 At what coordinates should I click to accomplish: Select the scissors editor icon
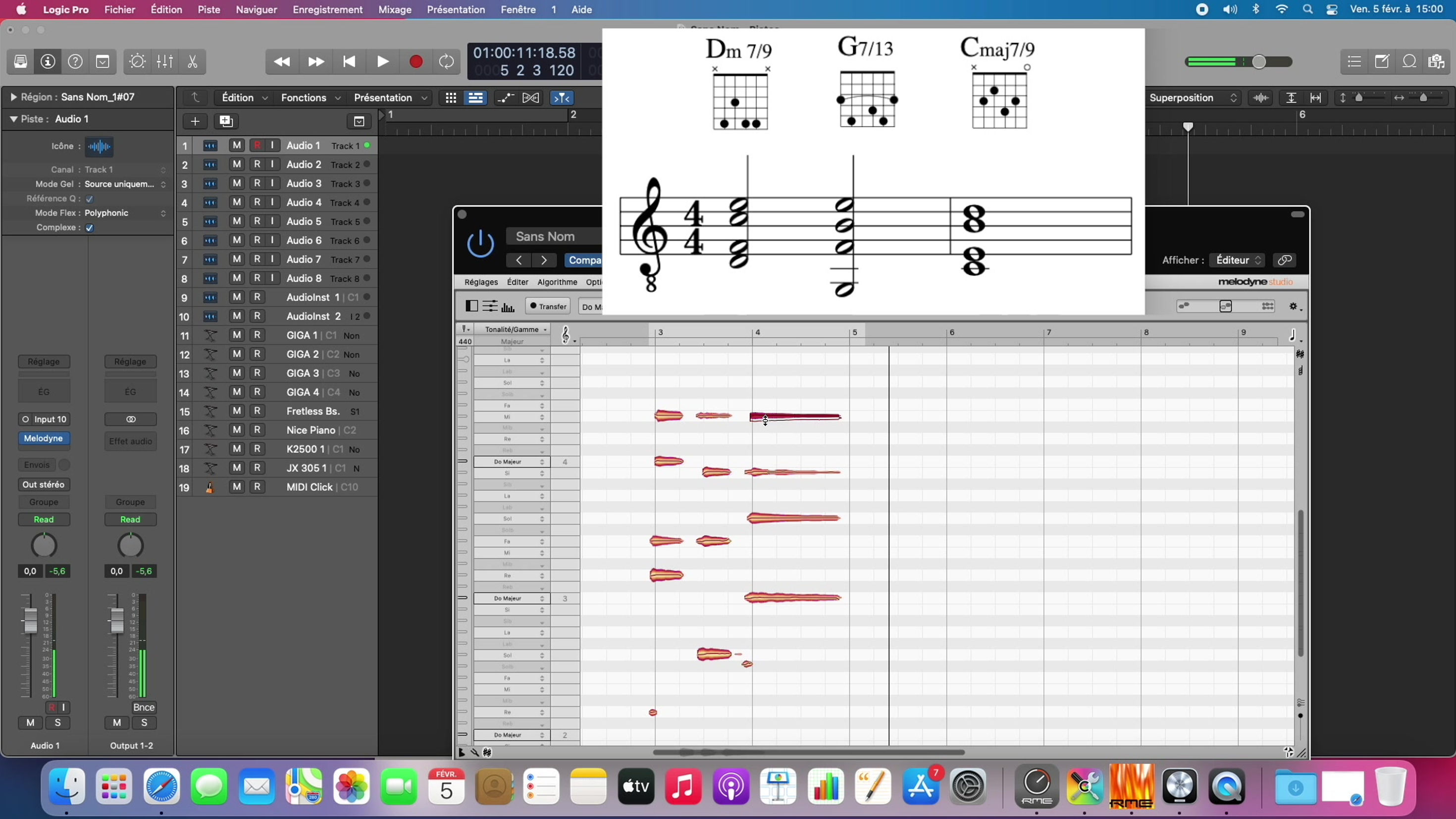(192, 61)
